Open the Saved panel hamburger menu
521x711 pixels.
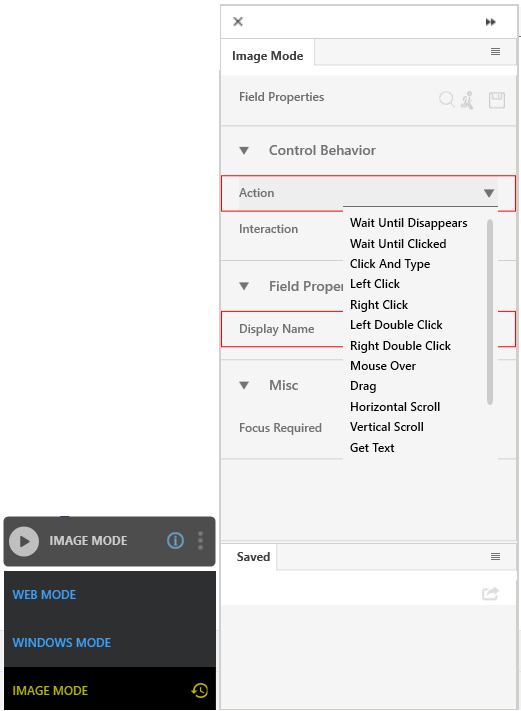click(x=496, y=556)
